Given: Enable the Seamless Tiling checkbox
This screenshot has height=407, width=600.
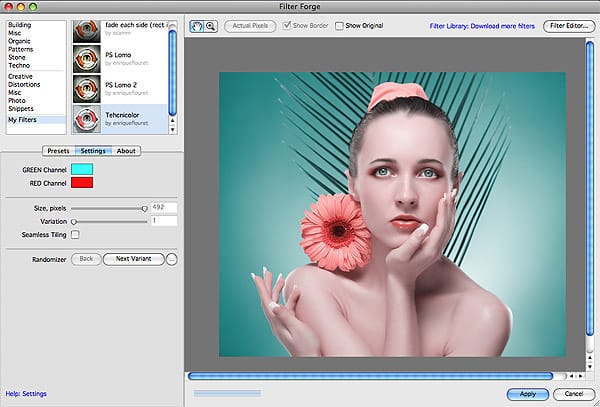Looking at the screenshot, I should click(75, 234).
